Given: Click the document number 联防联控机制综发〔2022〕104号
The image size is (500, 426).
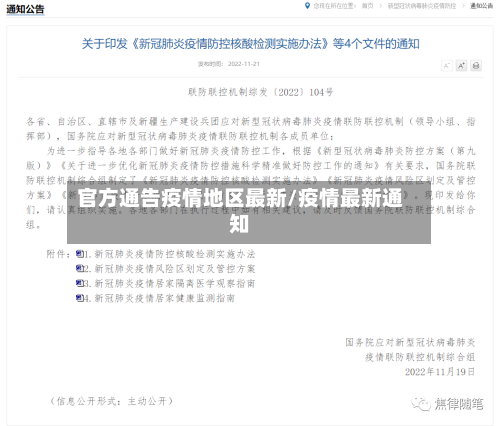Looking at the screenshot, I should (261, 92).
